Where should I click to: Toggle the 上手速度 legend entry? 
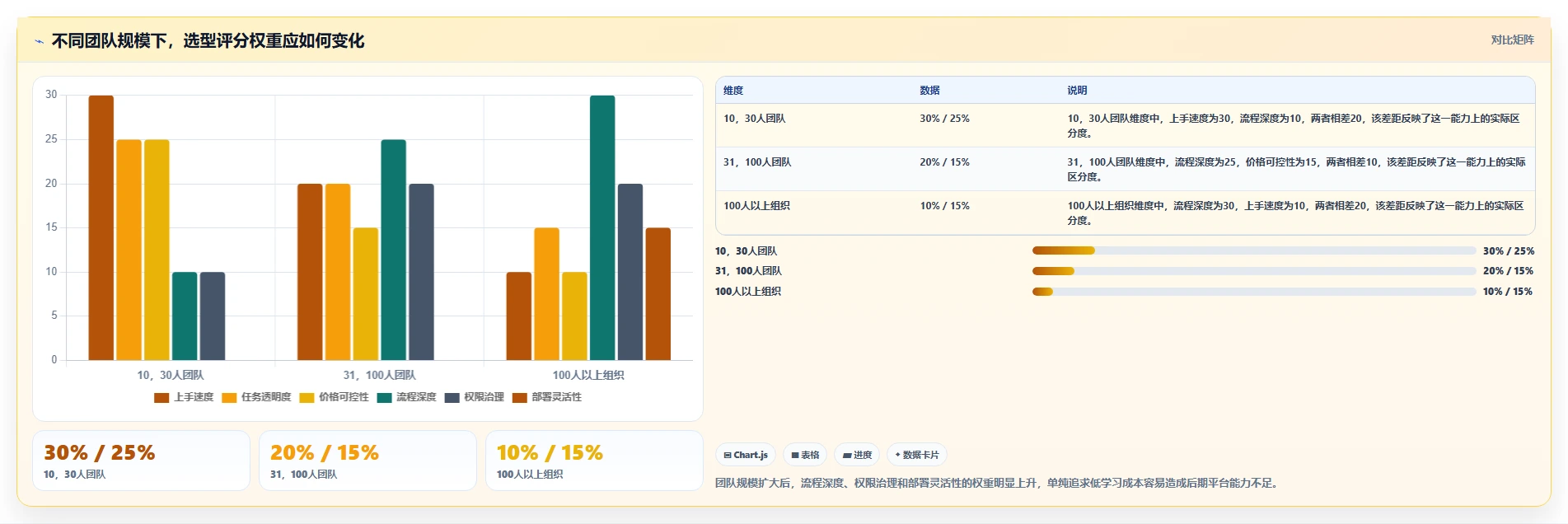[x=184, y=397]
